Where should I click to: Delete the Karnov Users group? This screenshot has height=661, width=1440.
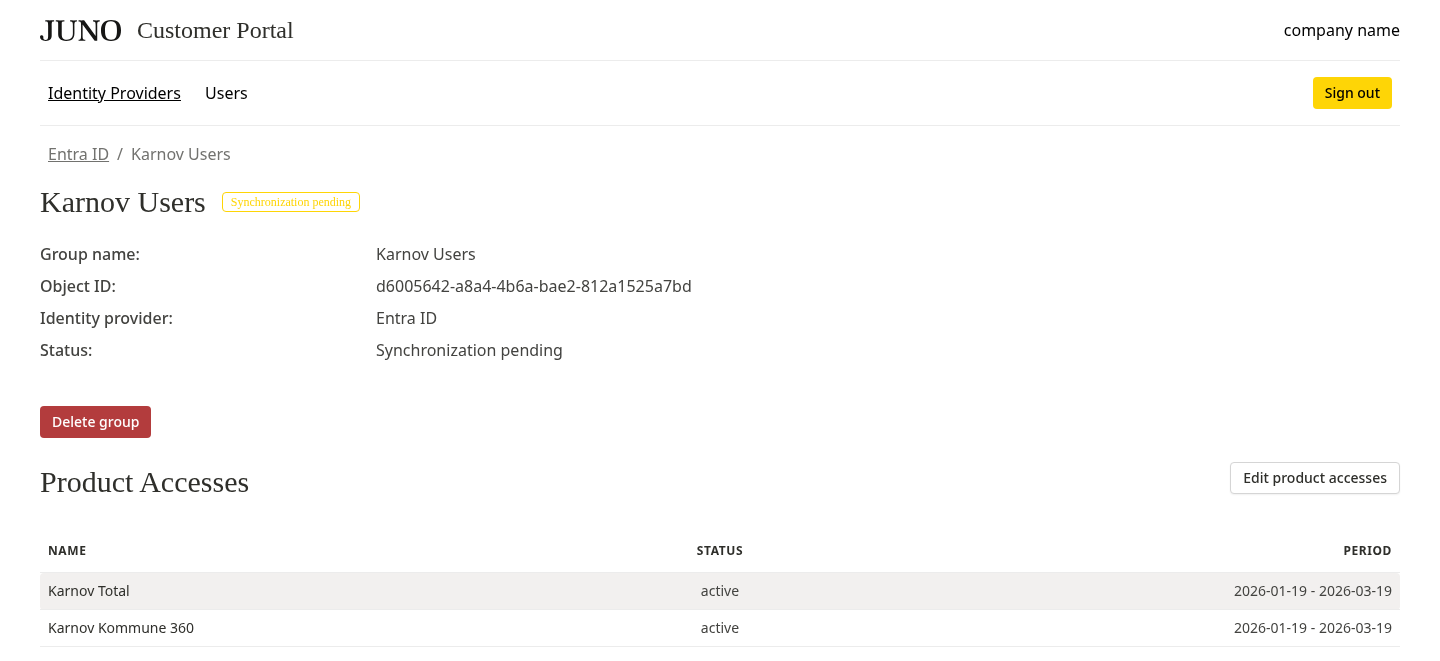pos(95,421)
